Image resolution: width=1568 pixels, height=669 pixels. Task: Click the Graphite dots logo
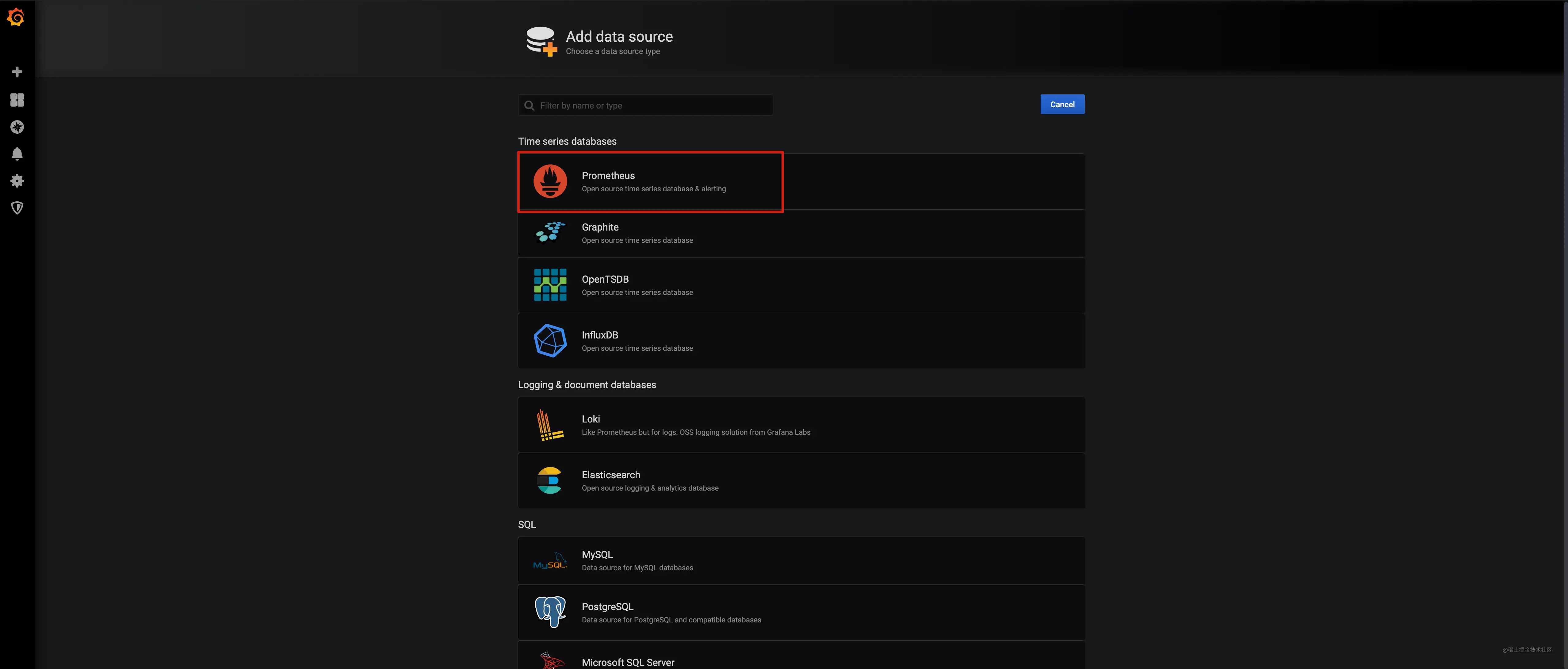(x=550, y=232)
